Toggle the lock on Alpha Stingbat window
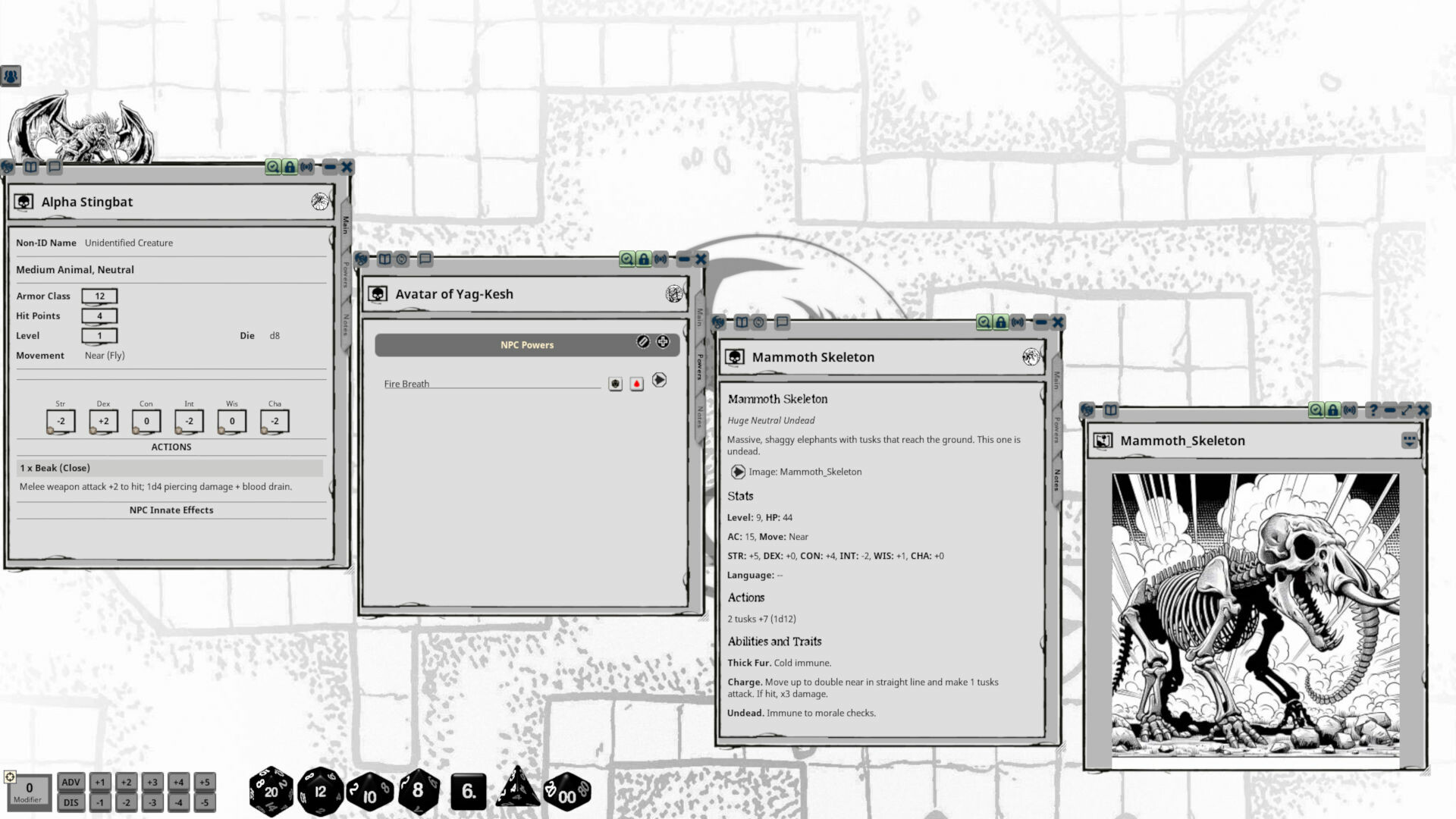 289,168
